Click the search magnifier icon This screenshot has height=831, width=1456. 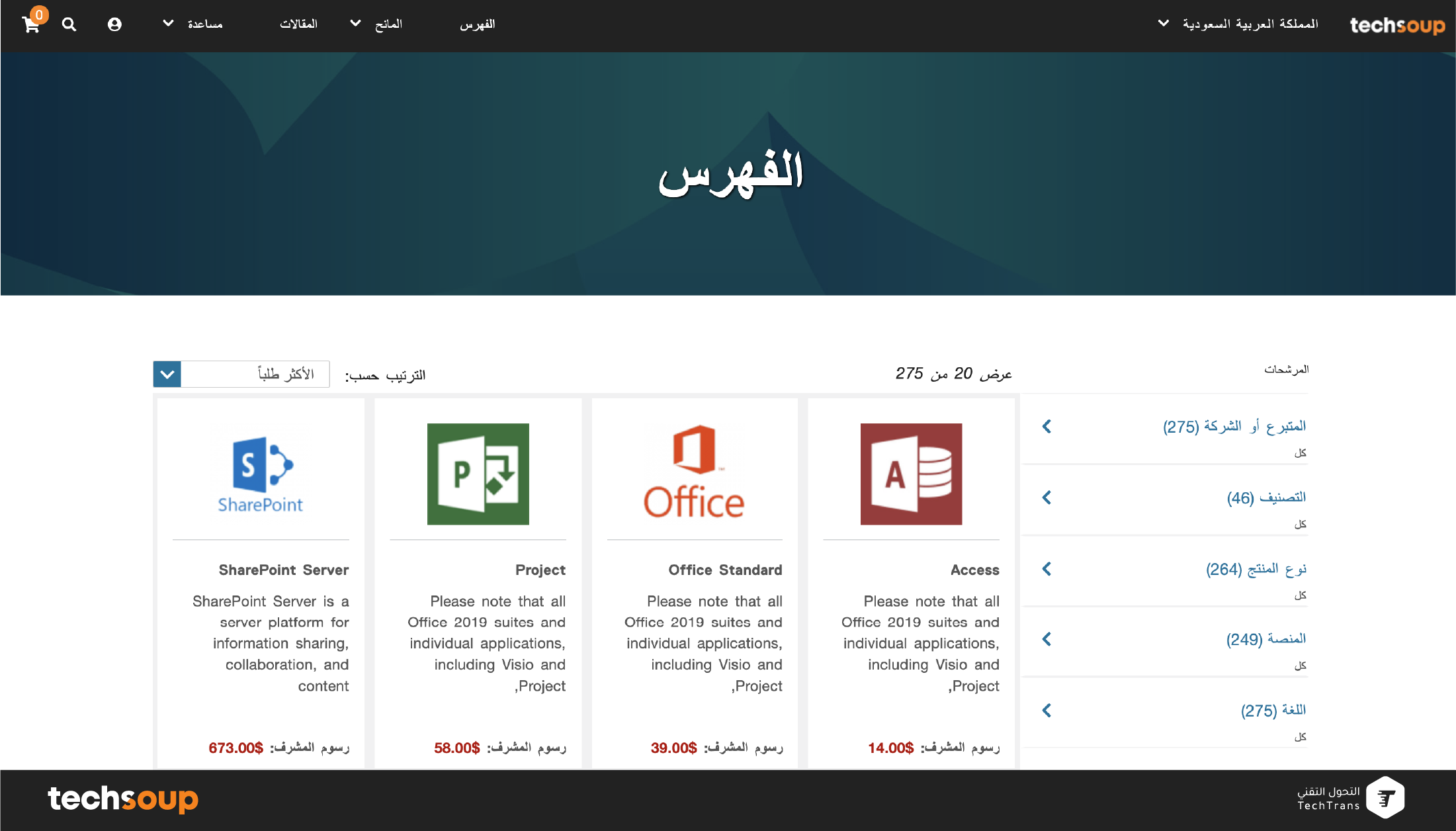(x=69, y=24)
